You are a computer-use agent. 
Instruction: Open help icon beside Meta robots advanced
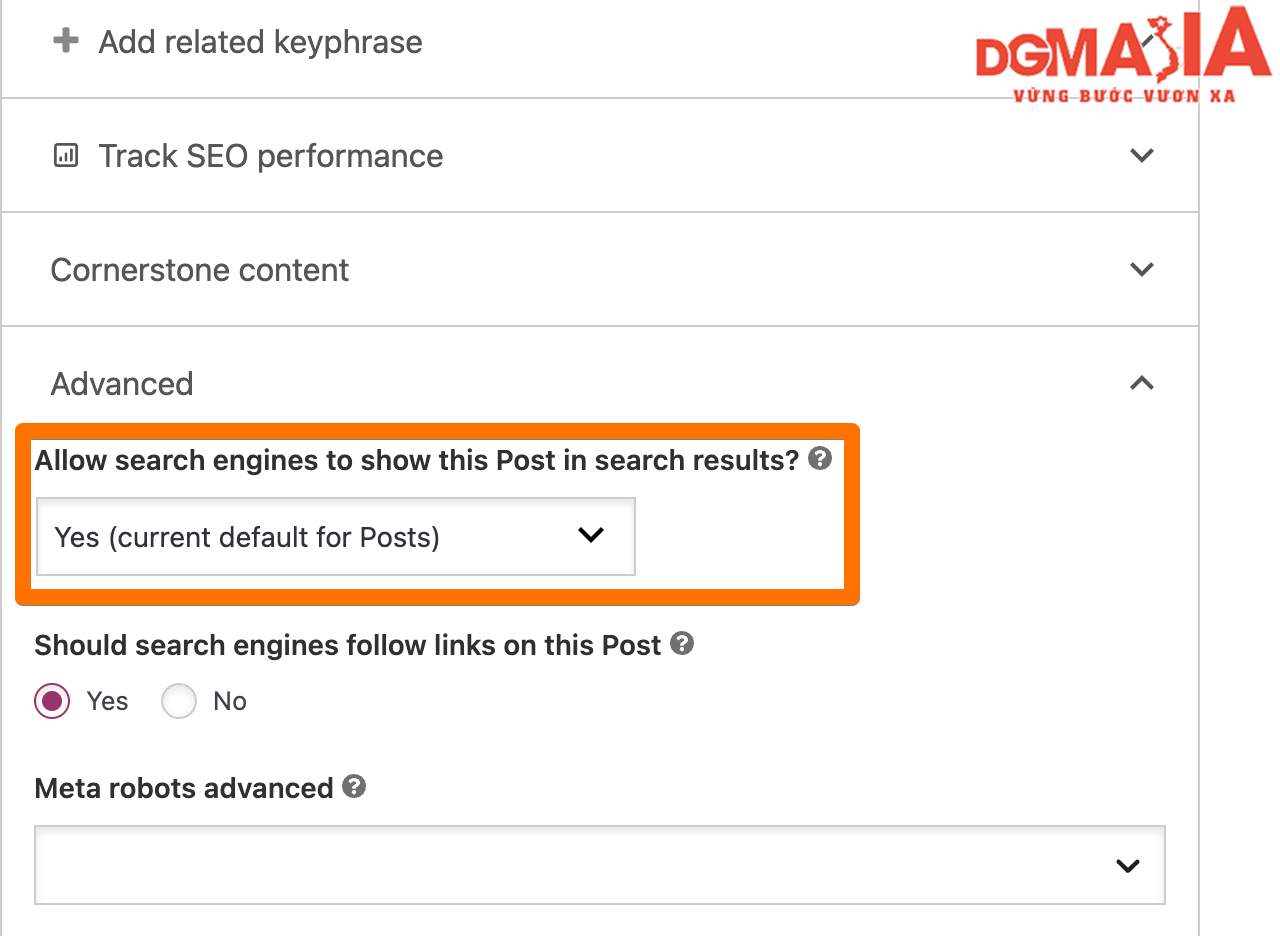point(354,786)
